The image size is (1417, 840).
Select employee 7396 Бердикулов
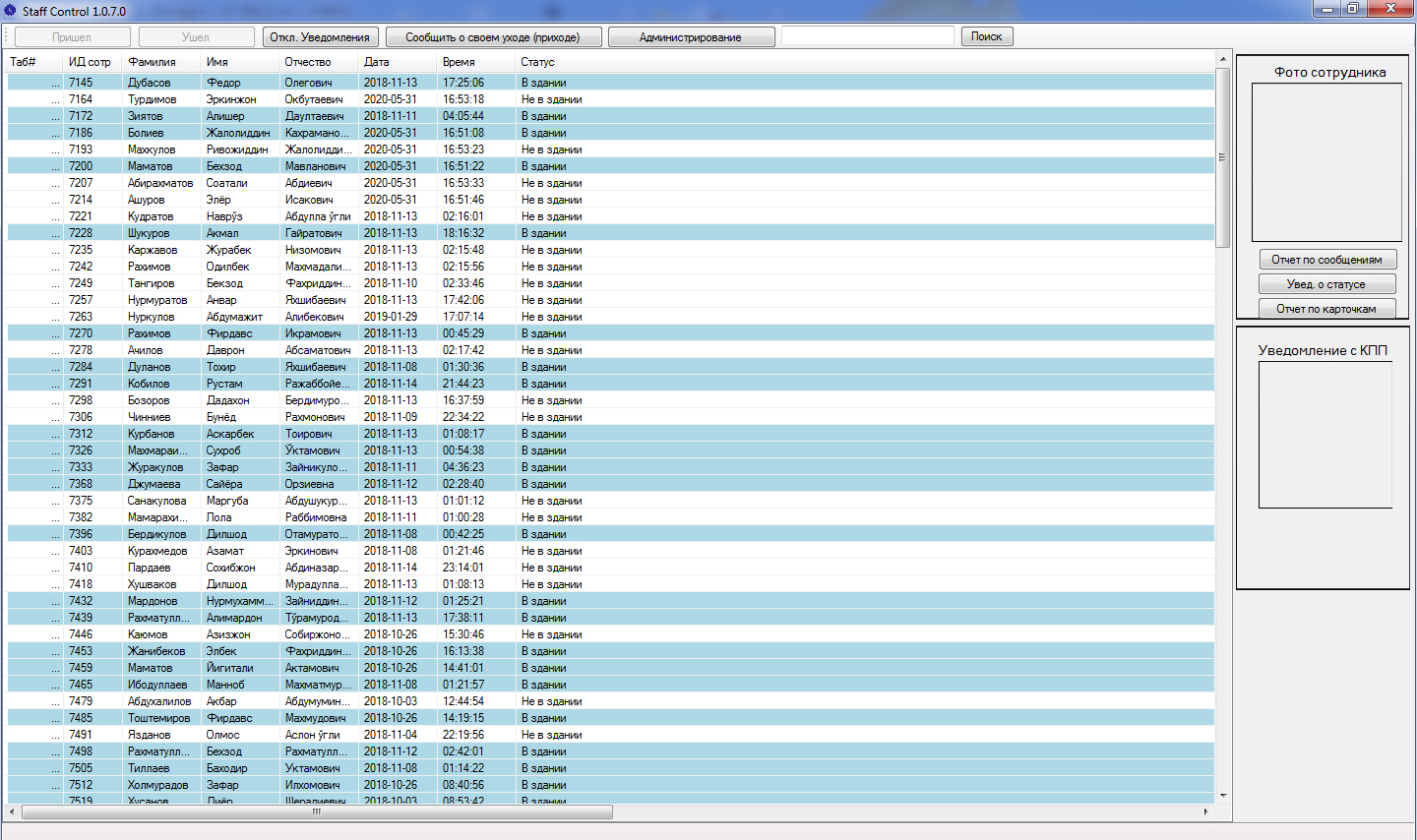(611, 534)
